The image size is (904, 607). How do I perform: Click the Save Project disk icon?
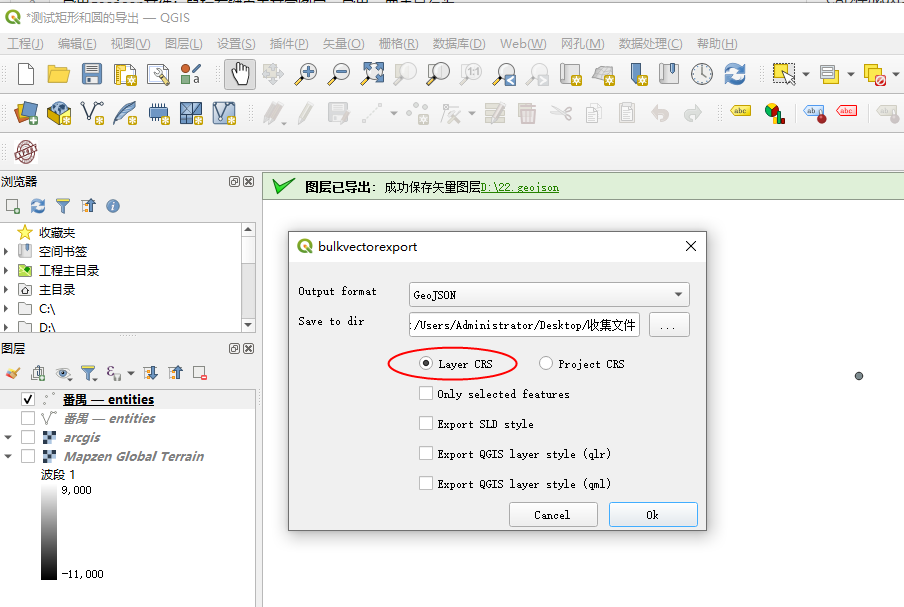click(x=92, y=74)
